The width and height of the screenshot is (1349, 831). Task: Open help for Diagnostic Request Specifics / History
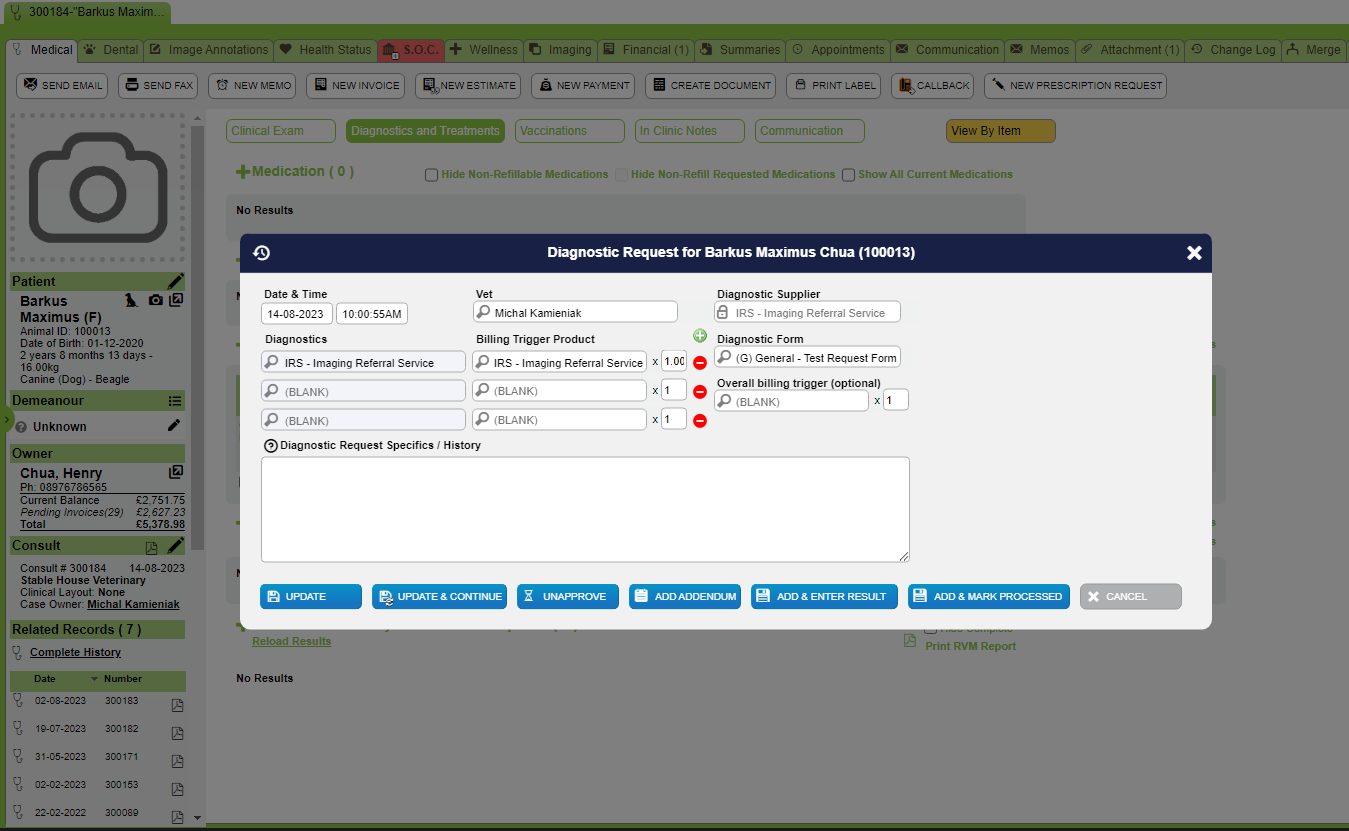point(270,446)
